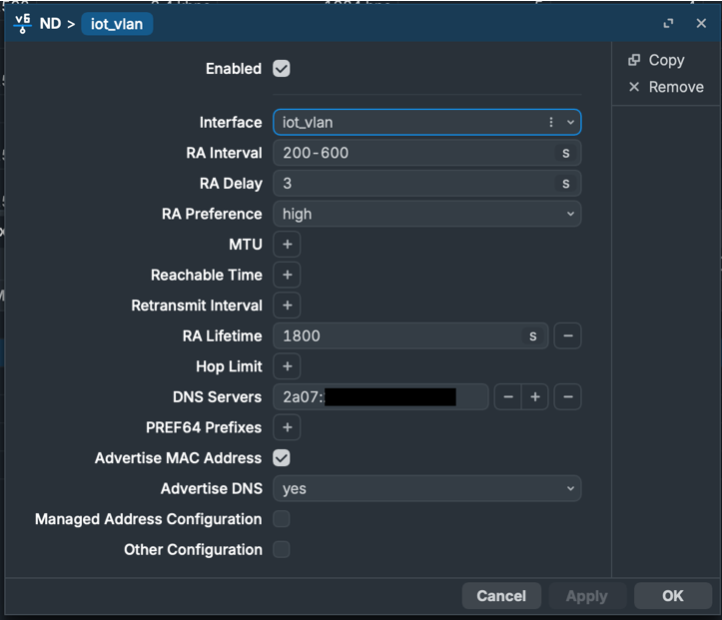Viewport: 722px width, 620px height.
Task: Click the ND breadcrumb link
Action: click(50, 23)
